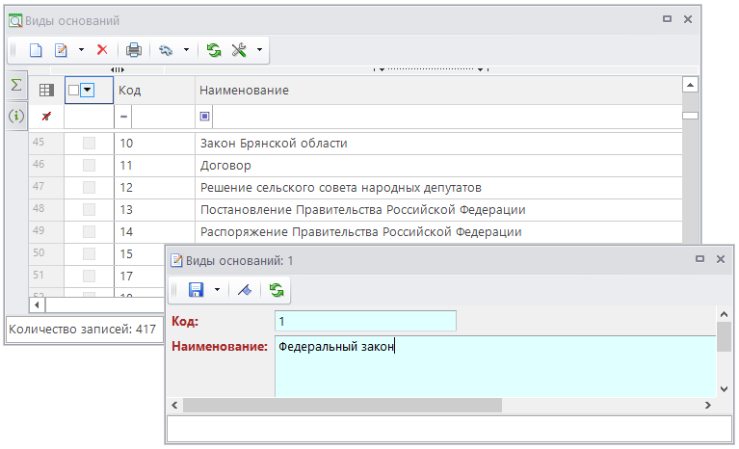Expand the dropdown arrow next to save icon
Screen dimensions: 739x449
pyautogui.click(x=216, y=290)
